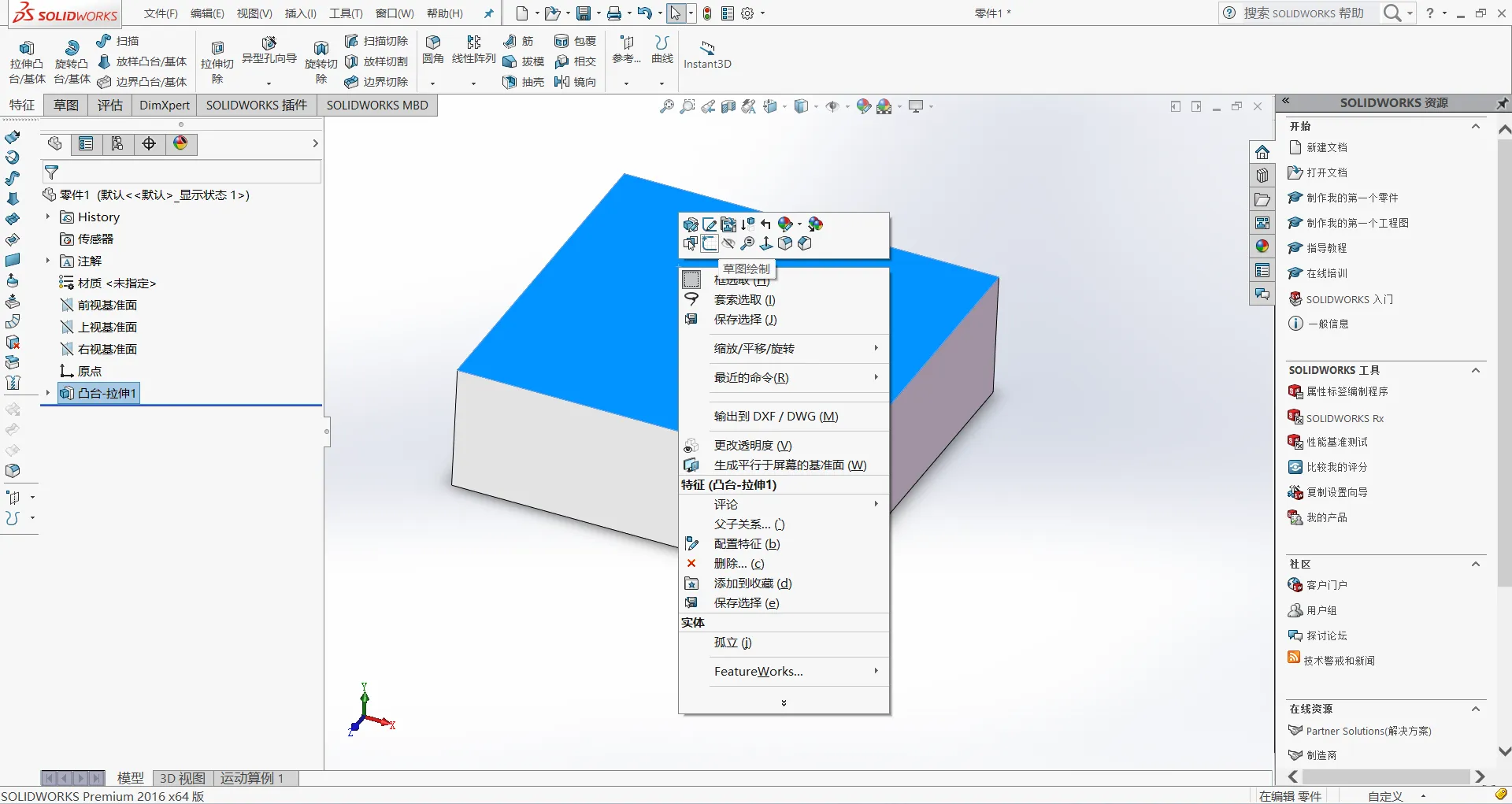
Task: Pin the SOLIDWORKS 资源 task pane
Action: tap(1502, 103)
